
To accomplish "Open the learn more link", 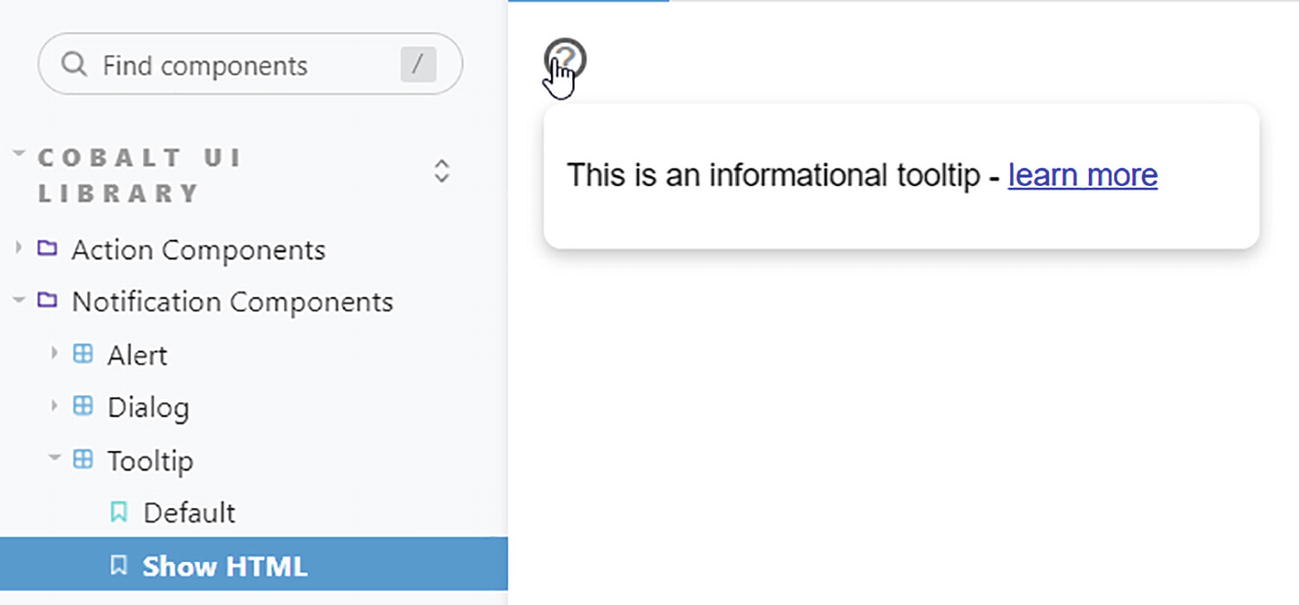I will point(1082,175).
